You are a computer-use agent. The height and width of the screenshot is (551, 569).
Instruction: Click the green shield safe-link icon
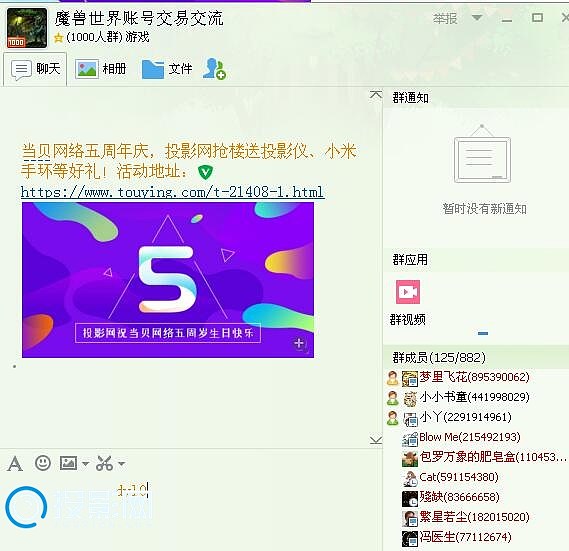click(205, 172)
